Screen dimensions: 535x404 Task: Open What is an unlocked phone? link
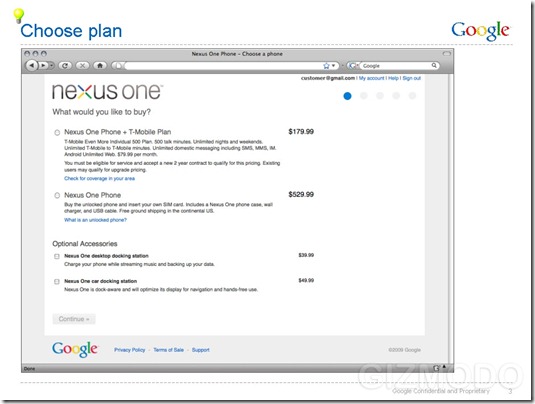[x=95, y=220]
